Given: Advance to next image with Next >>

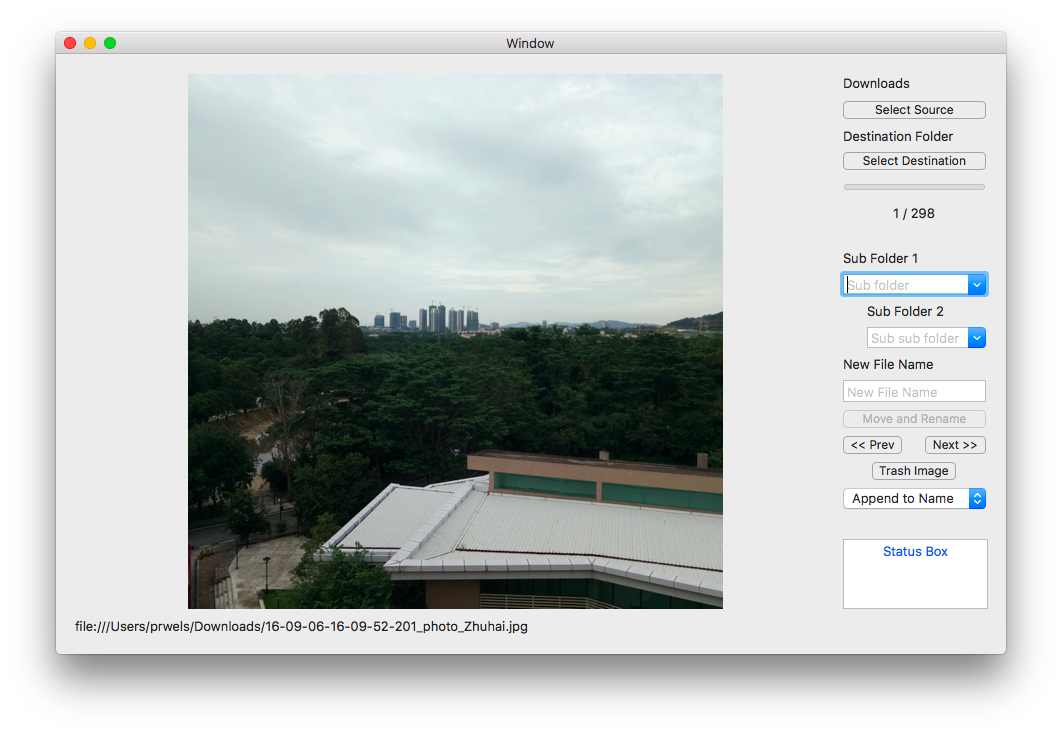Looking at the screenshot, I should (955, 445).
